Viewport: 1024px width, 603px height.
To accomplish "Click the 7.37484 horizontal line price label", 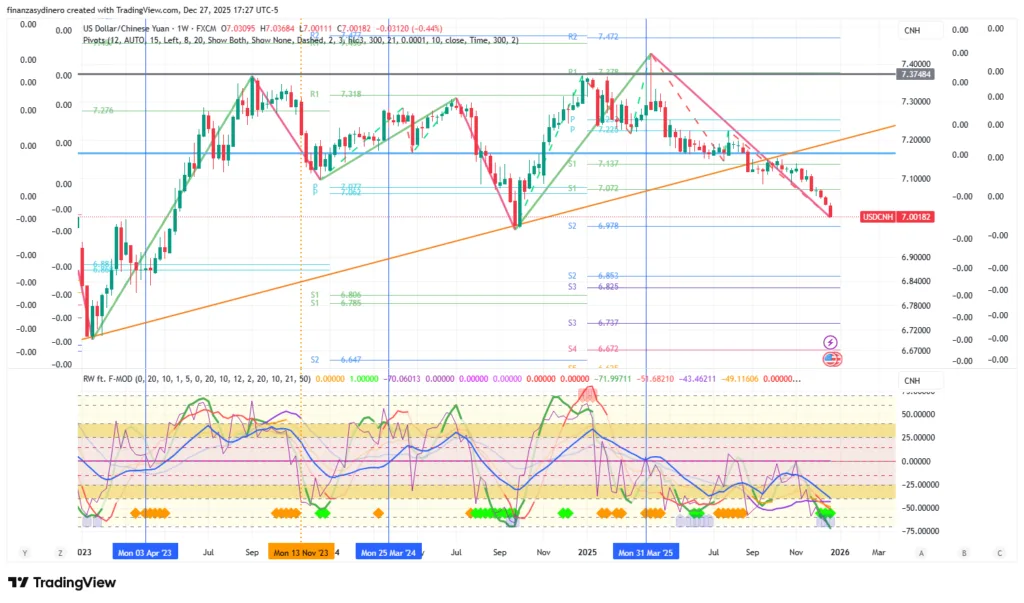I will tap(915, 74).
